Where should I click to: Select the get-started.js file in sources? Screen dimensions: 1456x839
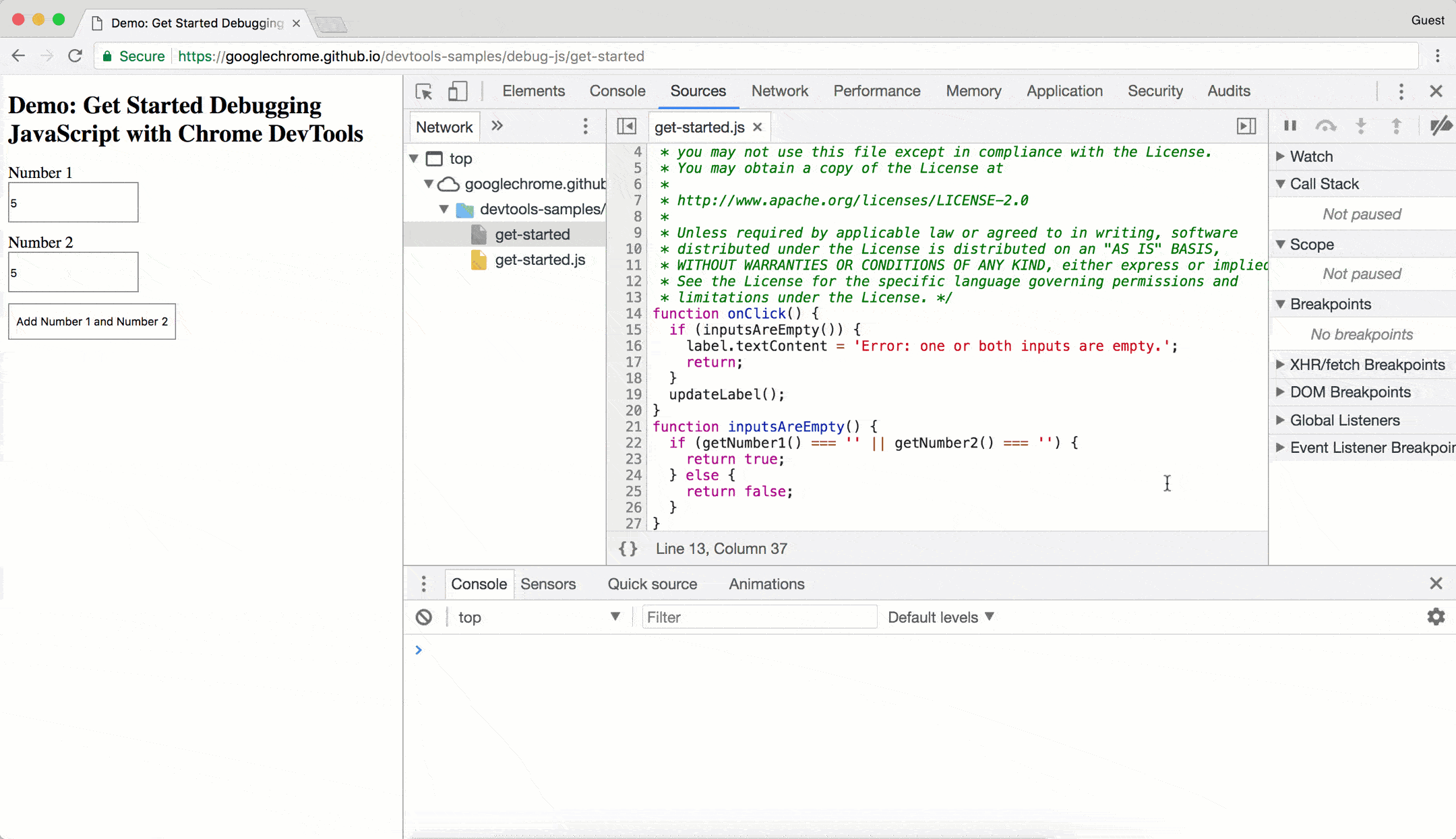(540, 259)
